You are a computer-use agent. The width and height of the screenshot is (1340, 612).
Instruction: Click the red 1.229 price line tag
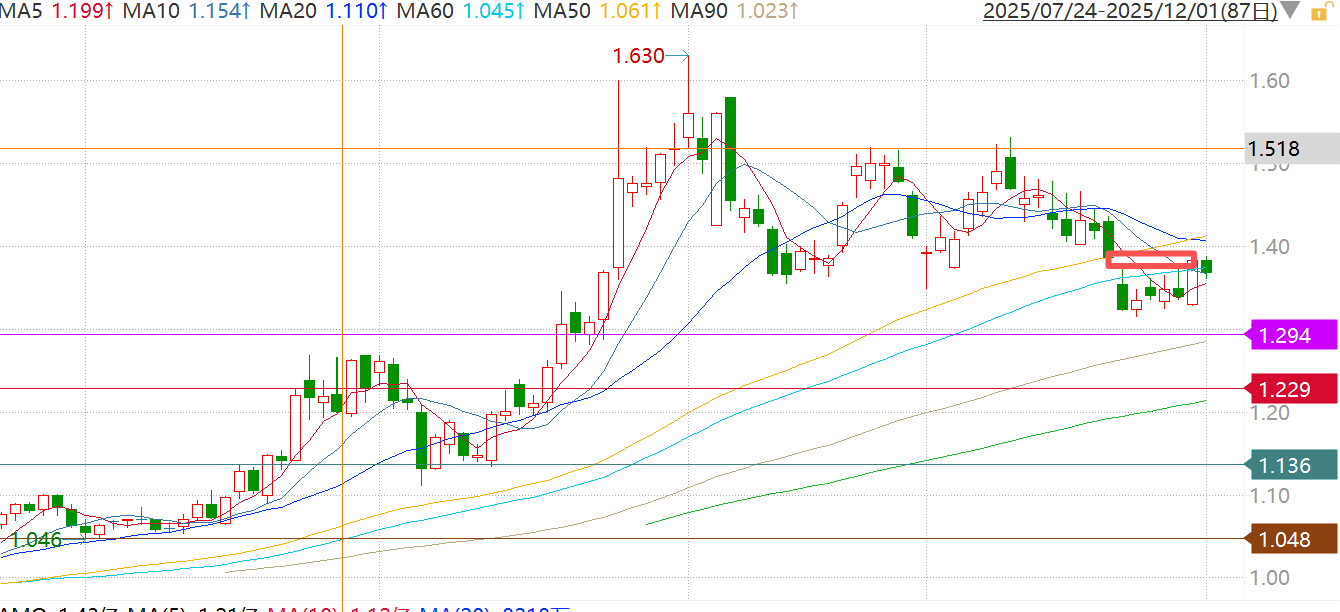pos(1294,388)
